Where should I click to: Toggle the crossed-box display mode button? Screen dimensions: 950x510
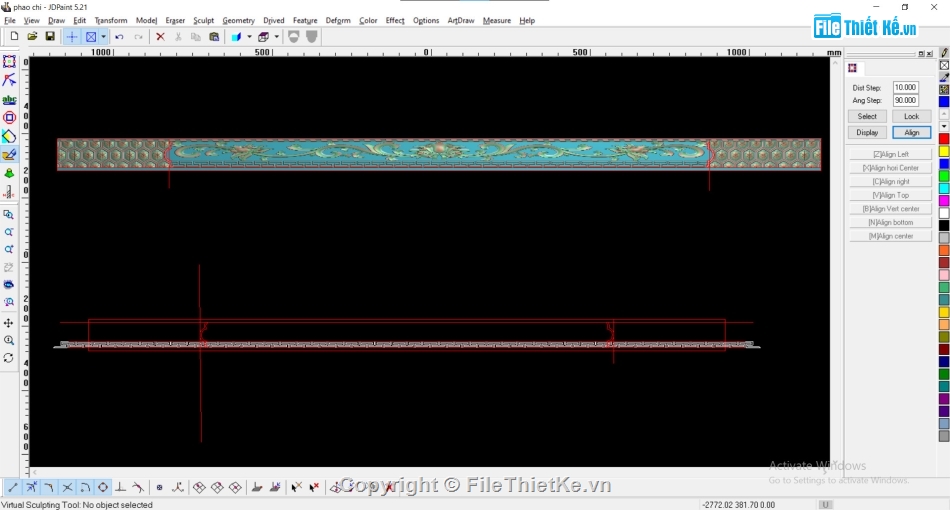click(90, 37)
